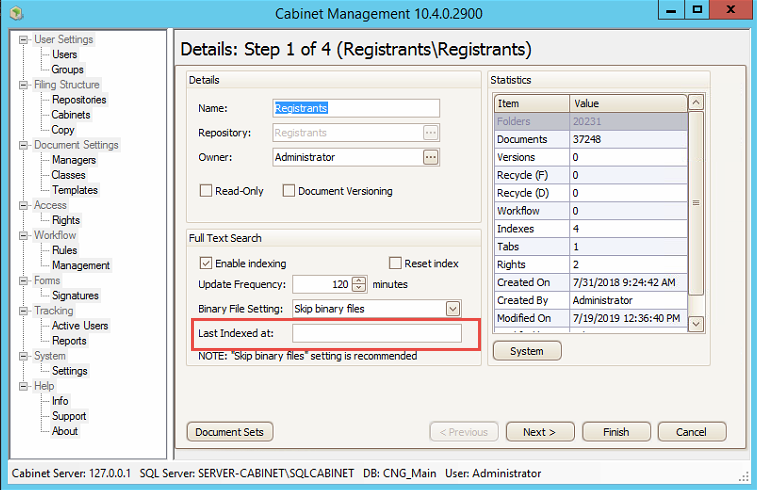This screenshot has height=490, width=757.
Task: Open Info under Help
Action: pos(60,401)
